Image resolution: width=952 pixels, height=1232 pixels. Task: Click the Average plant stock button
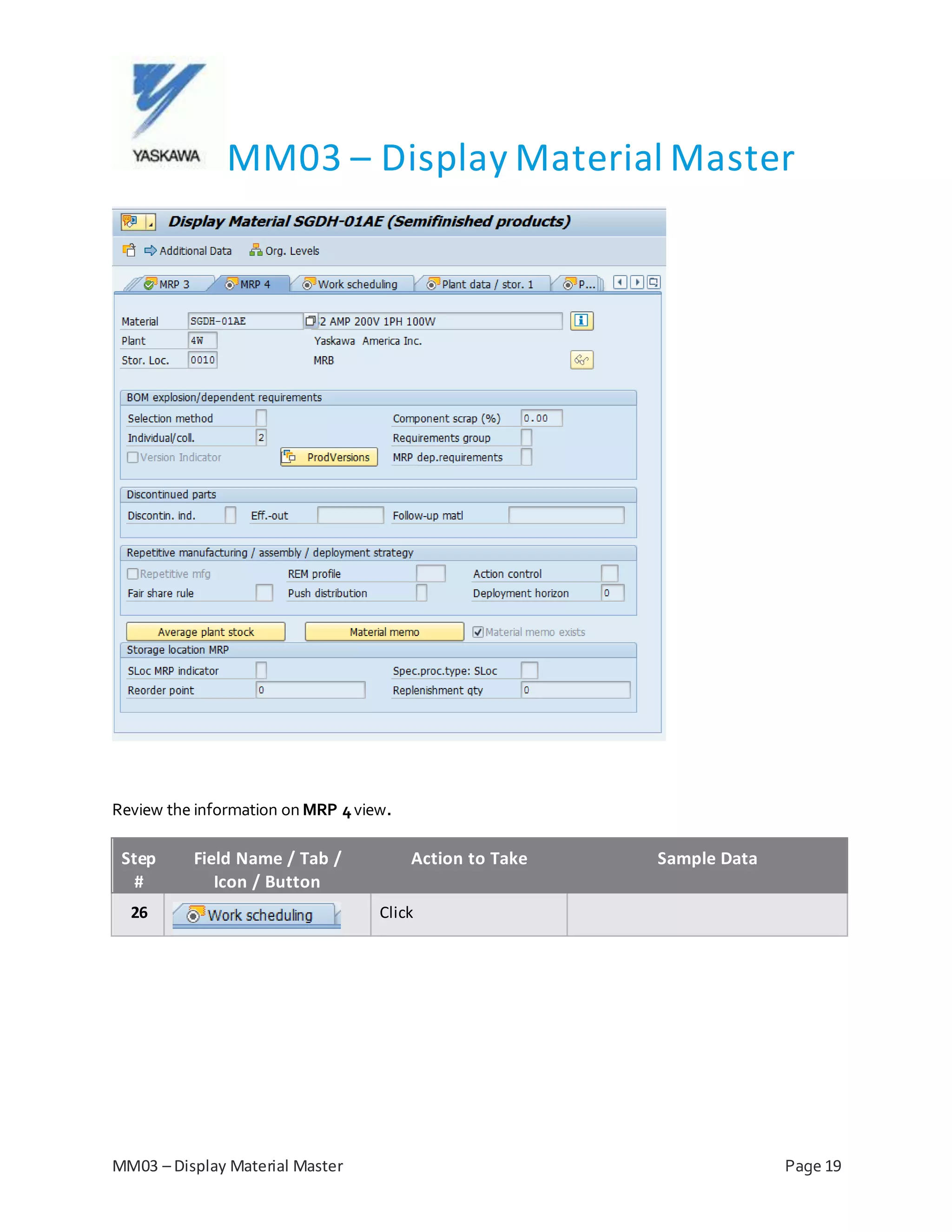pos(206,632)
